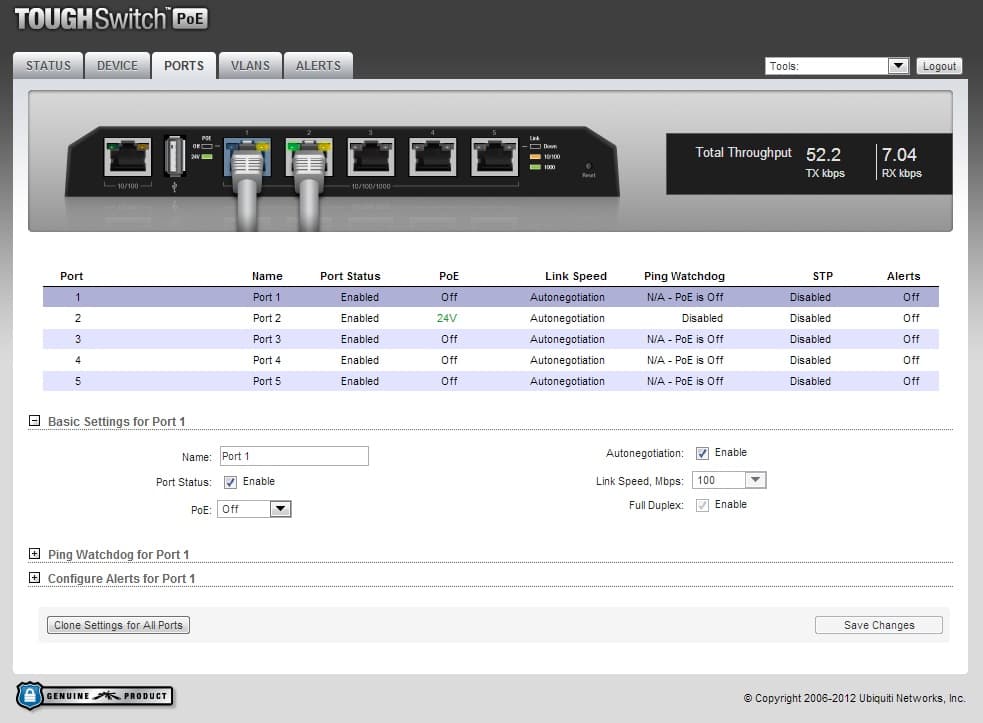Image resolution: width=983 pixels, height=723 pixels.
Task: Click the management port on the switch image
Action: click(x=127, y=157)
